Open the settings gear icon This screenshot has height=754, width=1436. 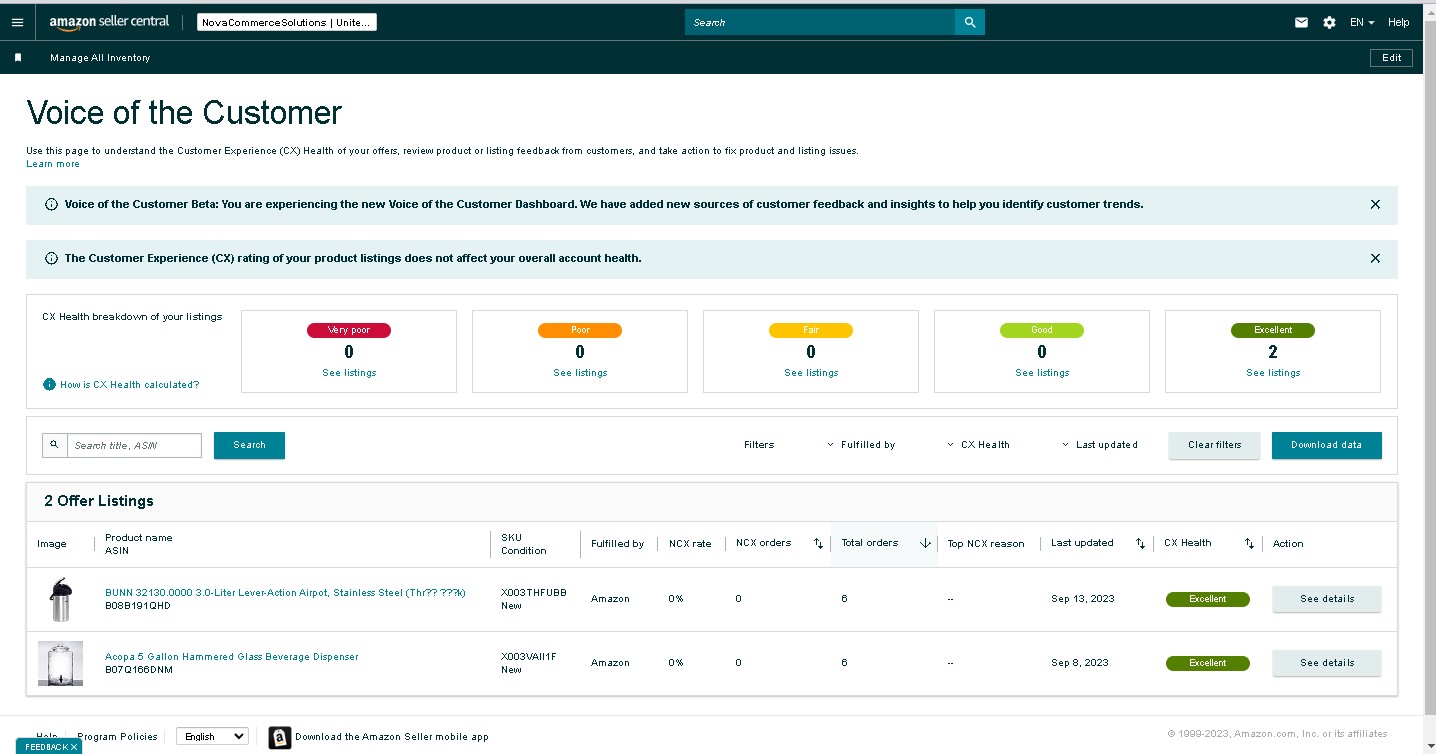1329,22
